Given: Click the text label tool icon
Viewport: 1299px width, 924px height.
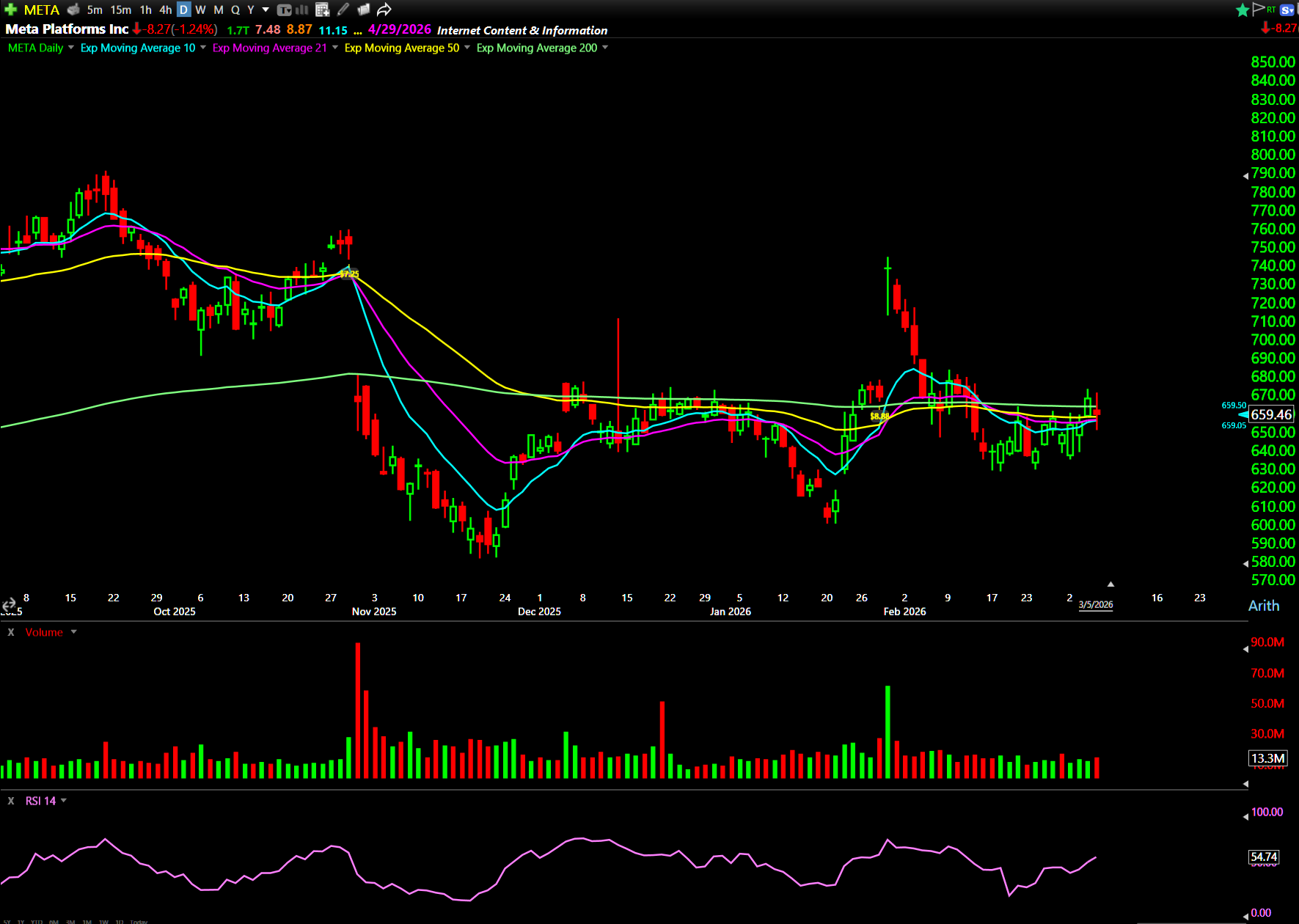Looking at the screenshot, I should pos(284,10).
